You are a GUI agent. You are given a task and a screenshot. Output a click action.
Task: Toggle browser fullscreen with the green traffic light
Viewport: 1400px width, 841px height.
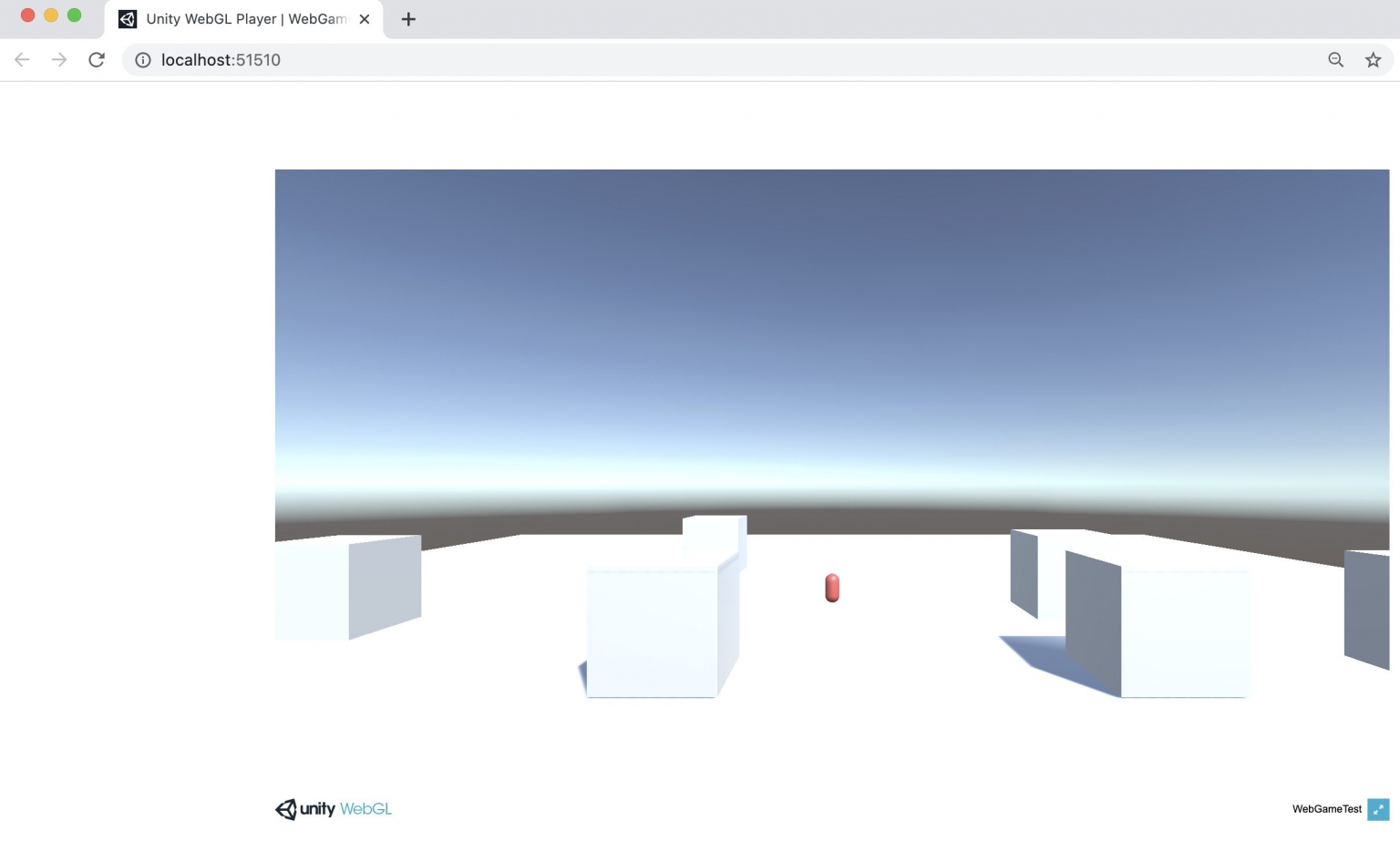click(x=73, y=15)
